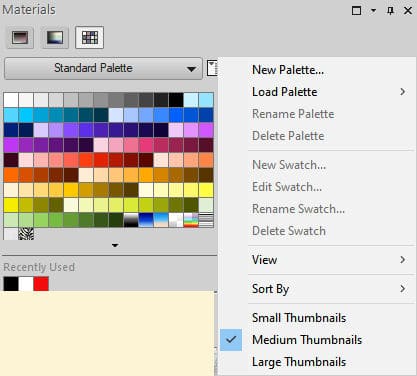Switch to the Rainbow color picker tab
The width and height of the screenshot is (417, 376).
tap(55, 37)
